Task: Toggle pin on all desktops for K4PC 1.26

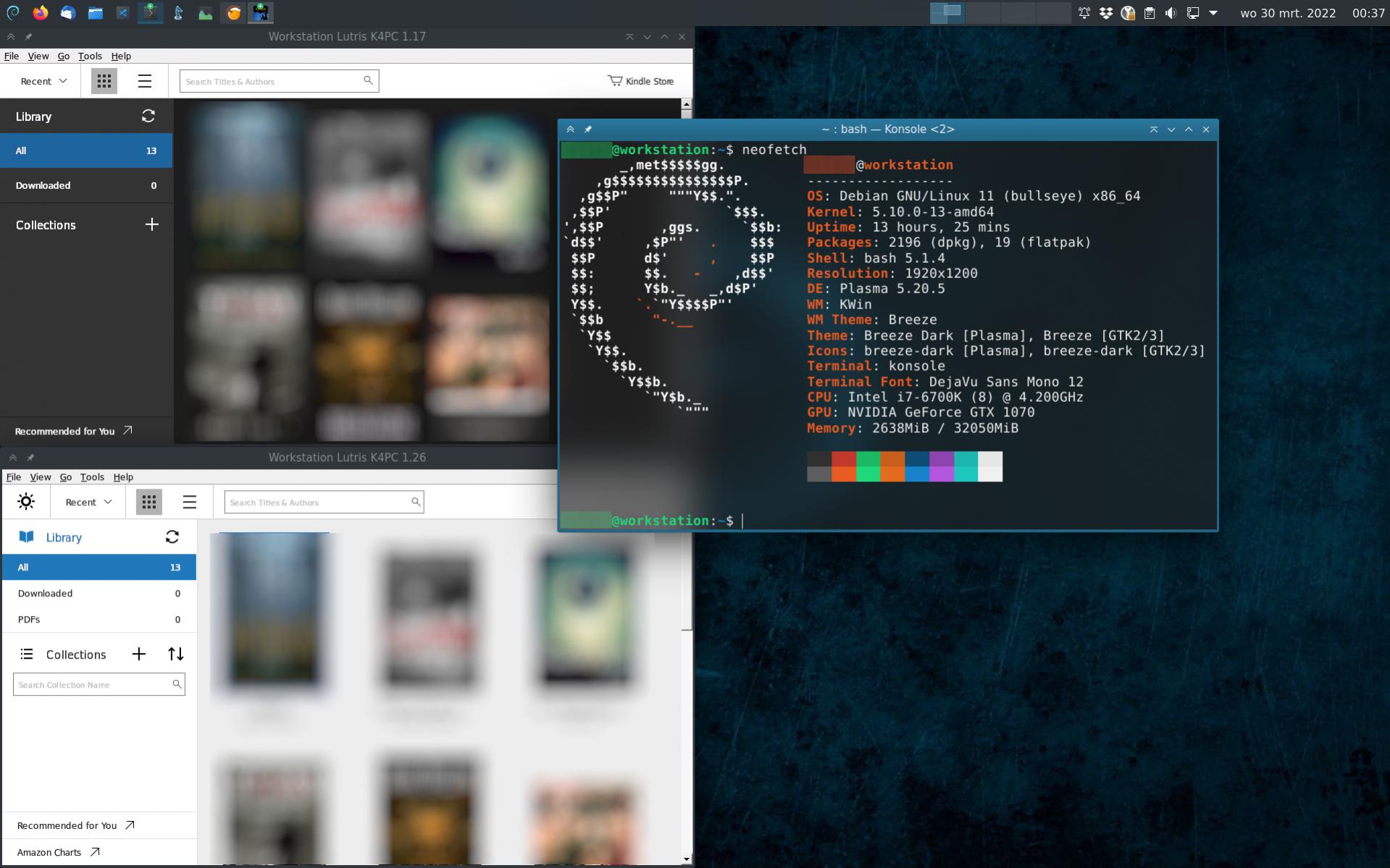Action: (x=30, y=458)
